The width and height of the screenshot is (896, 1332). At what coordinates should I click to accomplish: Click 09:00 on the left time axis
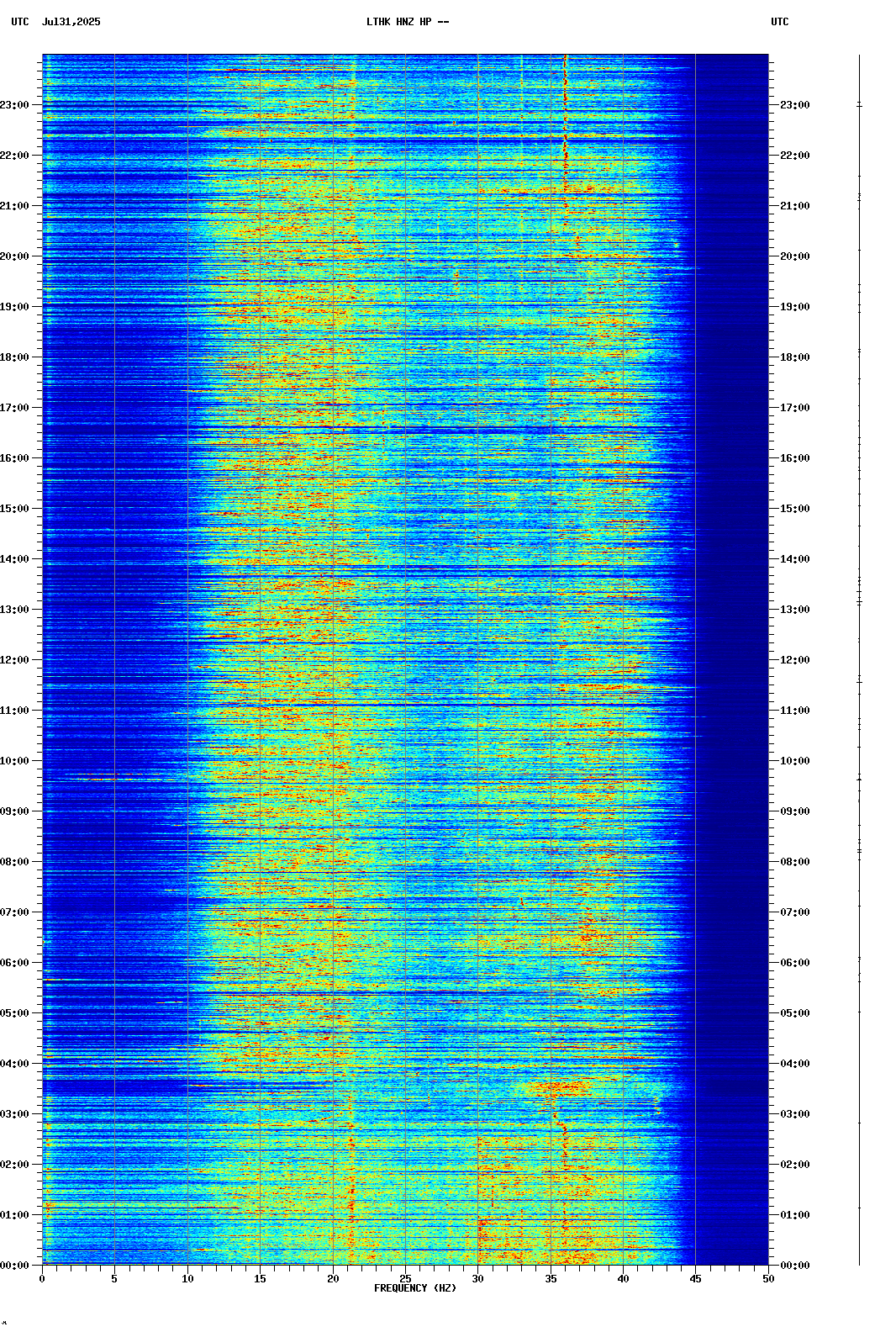[x=14, y=811]
